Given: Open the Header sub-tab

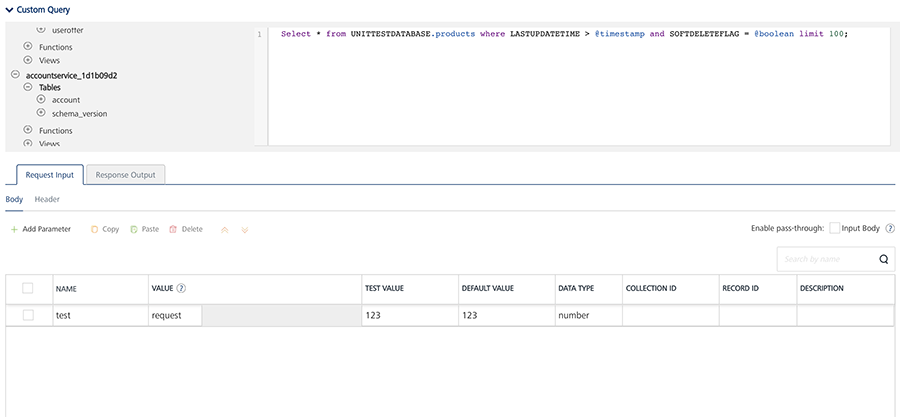Looking at the screenshot, I should (47, 199).
